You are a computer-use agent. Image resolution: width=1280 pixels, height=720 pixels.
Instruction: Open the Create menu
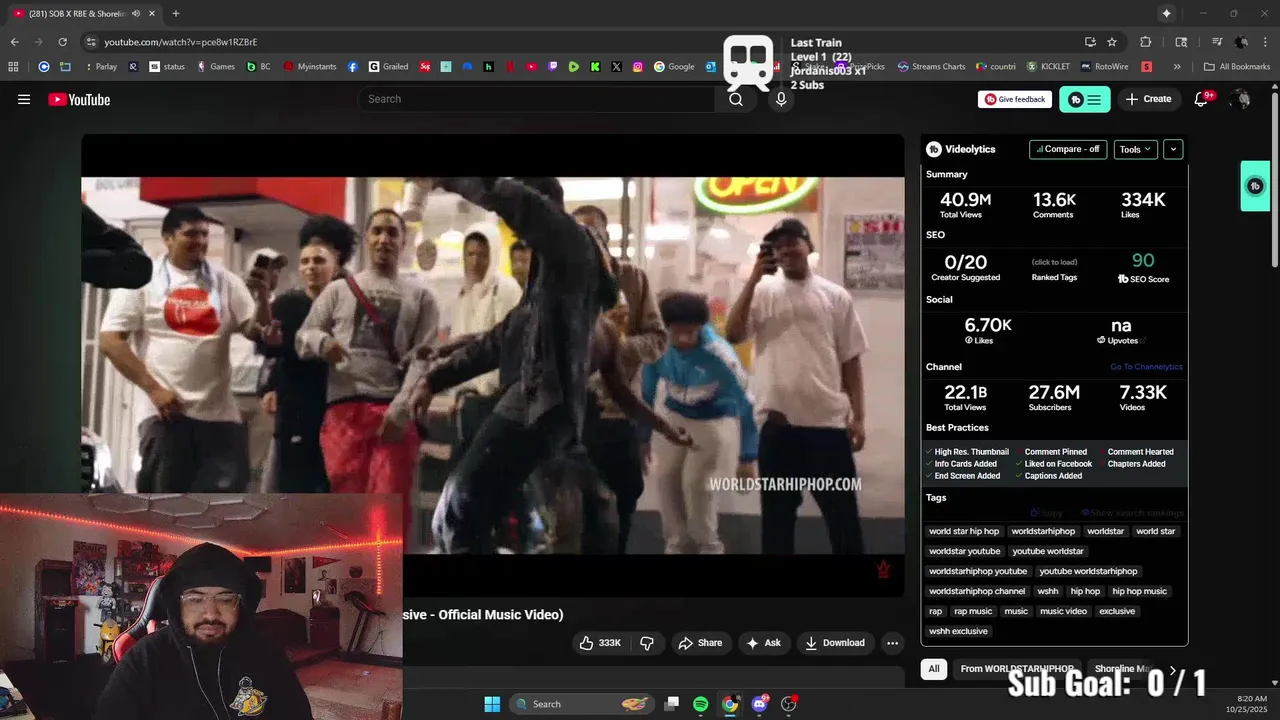click(x=1148, y=99)
